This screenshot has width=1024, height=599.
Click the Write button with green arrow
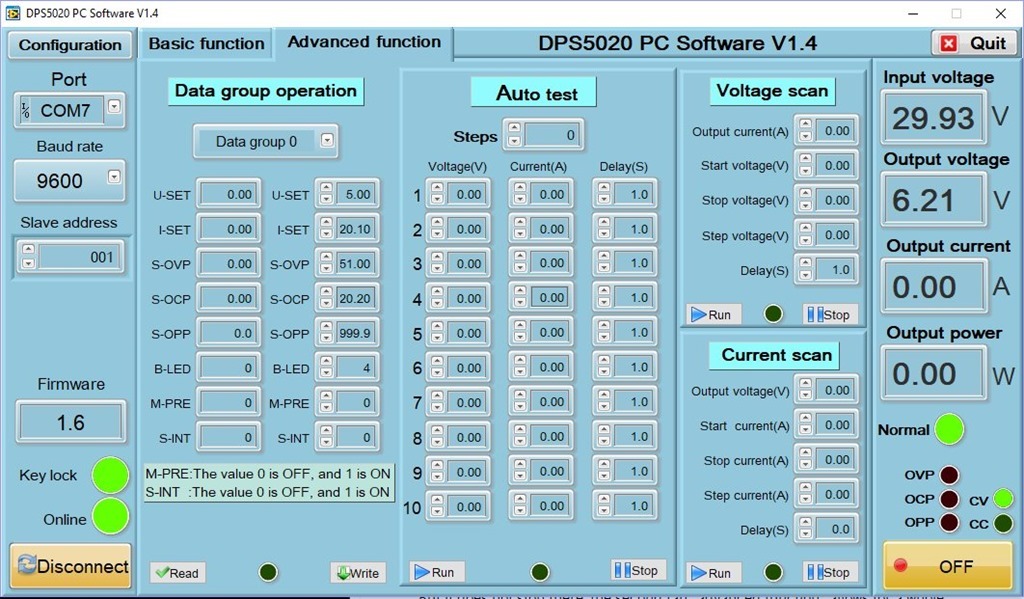pyautogui.click(x=358, y=573)
